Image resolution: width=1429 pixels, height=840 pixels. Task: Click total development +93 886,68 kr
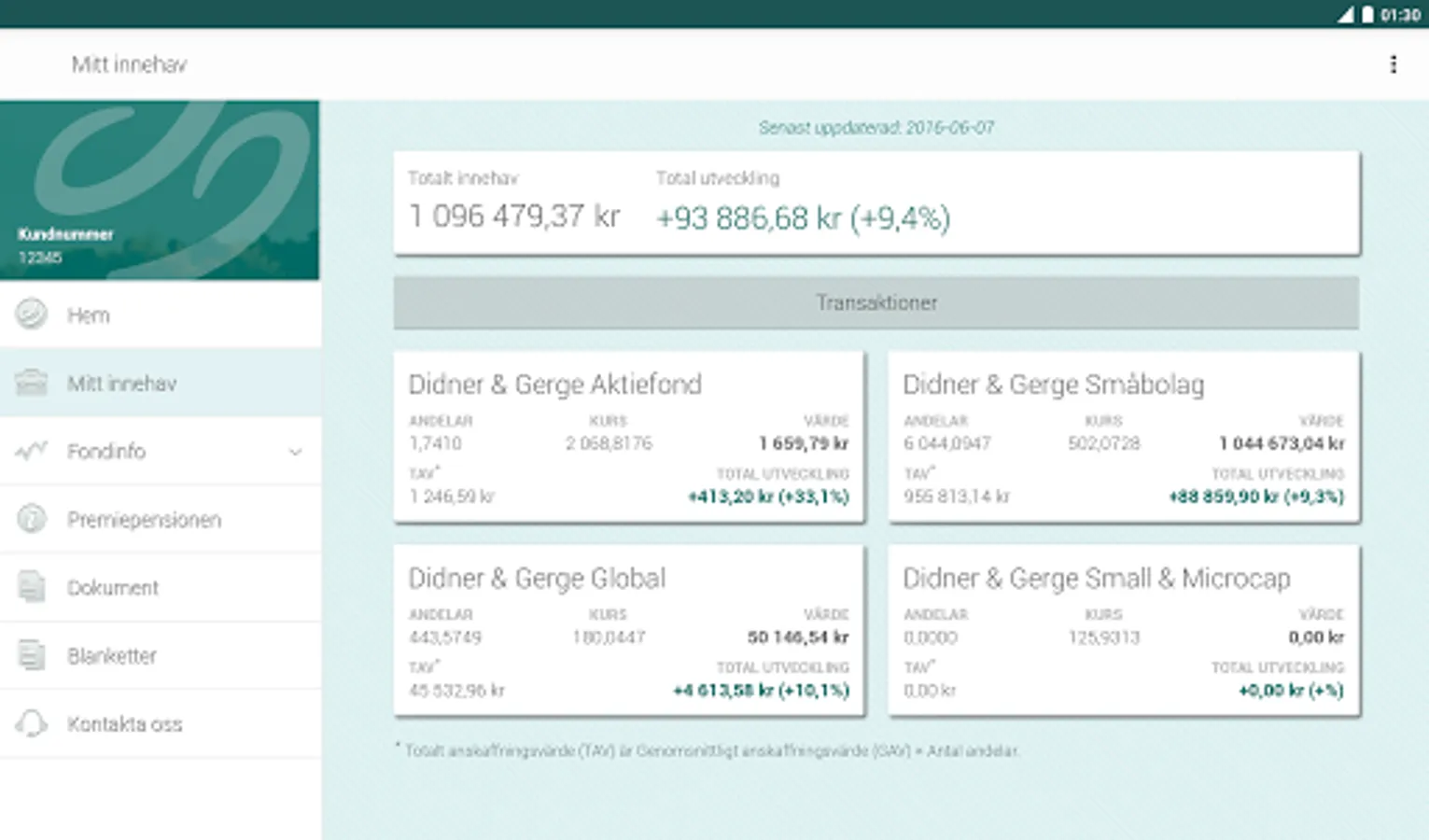click(803, 217)
